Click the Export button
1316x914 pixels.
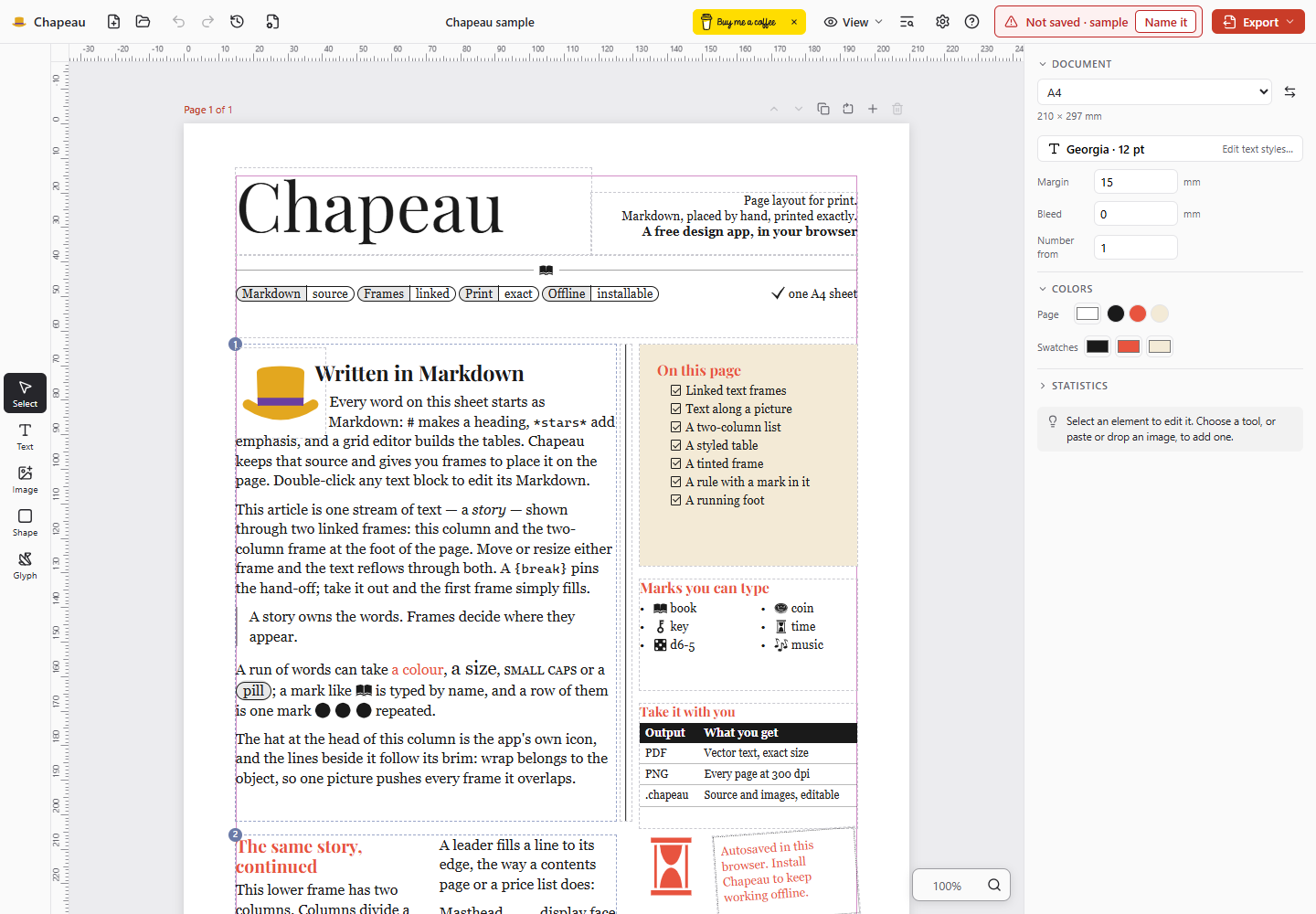(x=1258, y=22)
